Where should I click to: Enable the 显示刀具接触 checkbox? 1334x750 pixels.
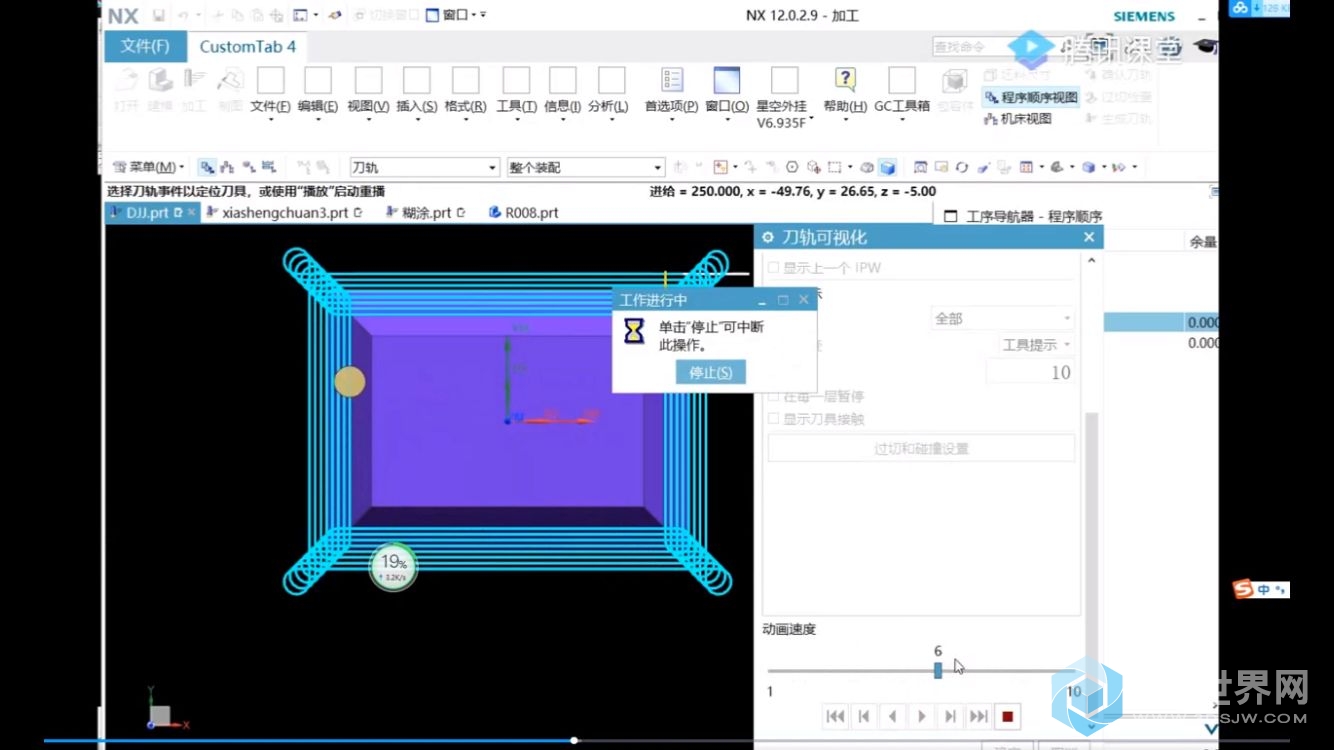click(x=773, y=419)
